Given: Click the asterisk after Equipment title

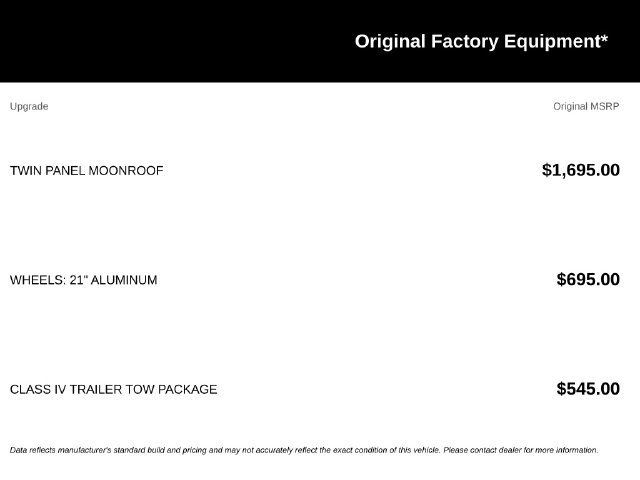Looking at the screenshot, I should (604, 38).
